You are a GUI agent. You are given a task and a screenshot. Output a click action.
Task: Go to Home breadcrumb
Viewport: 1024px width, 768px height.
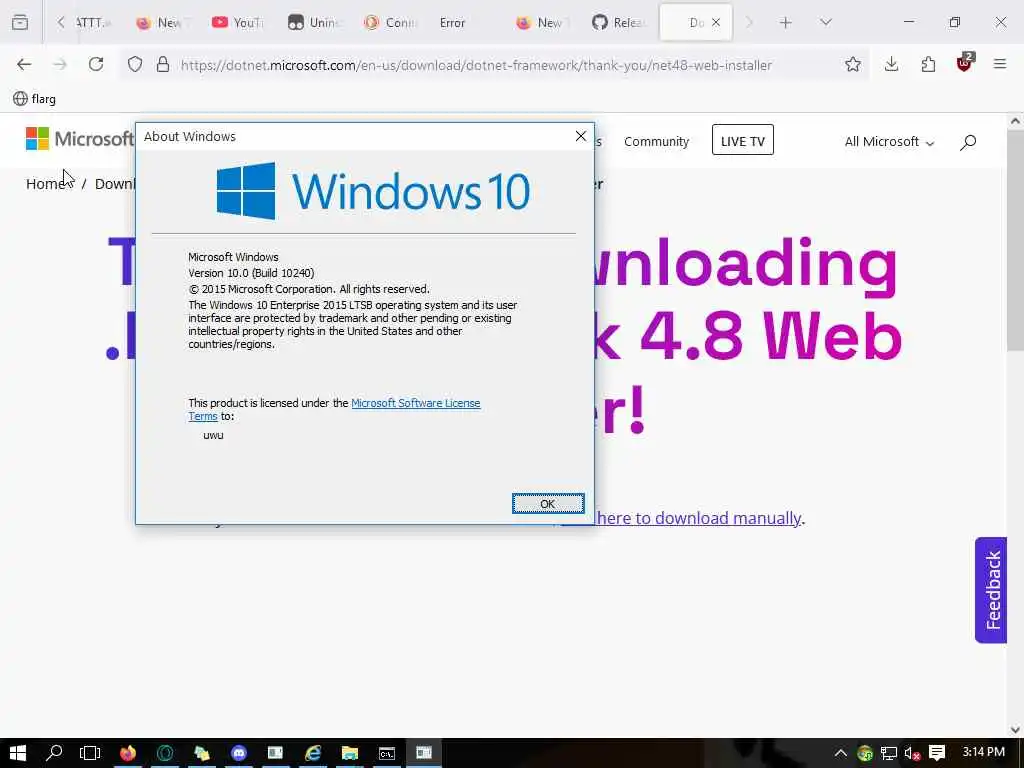click(45, 184)
